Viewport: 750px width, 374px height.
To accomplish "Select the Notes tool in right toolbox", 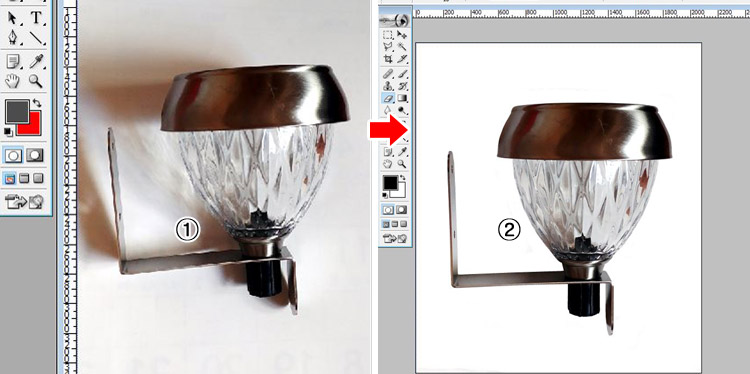I will (388, 152).
